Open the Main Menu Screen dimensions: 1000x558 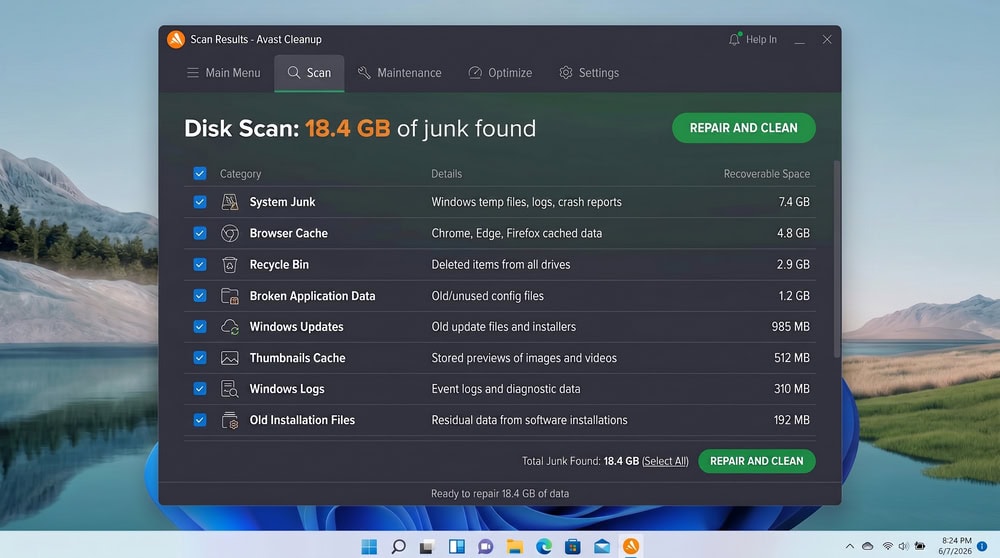tap(223, 73)
